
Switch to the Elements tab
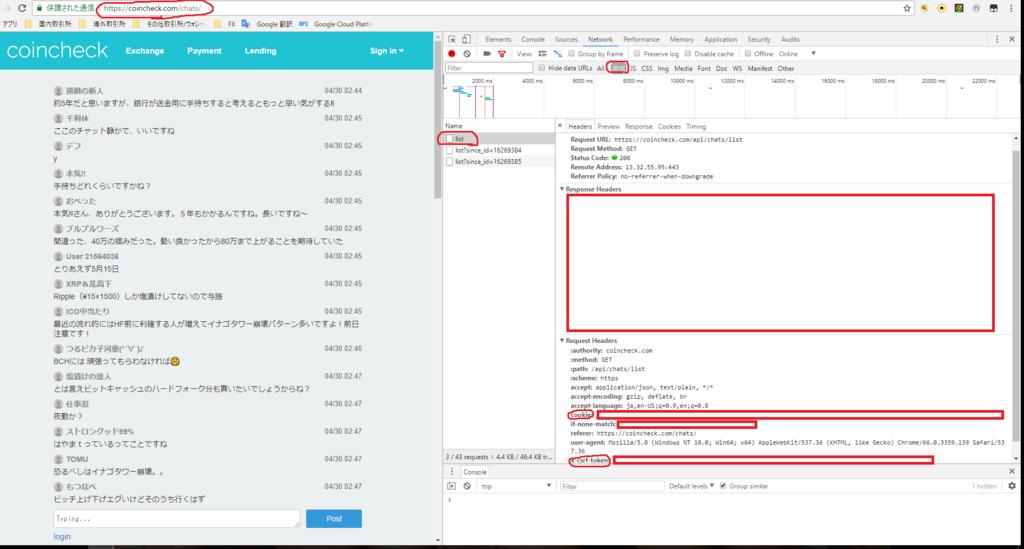498,39
